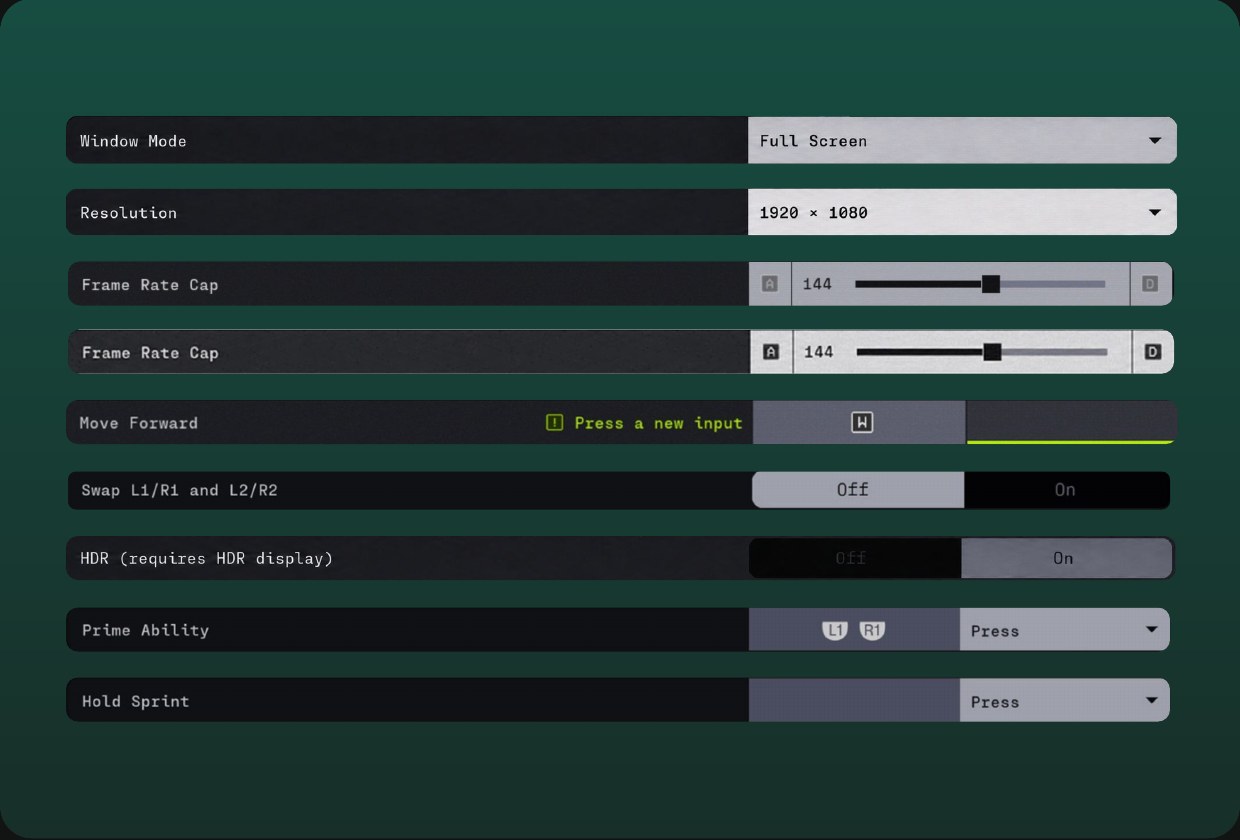Click the Hold Sprint label

[135, 701]
